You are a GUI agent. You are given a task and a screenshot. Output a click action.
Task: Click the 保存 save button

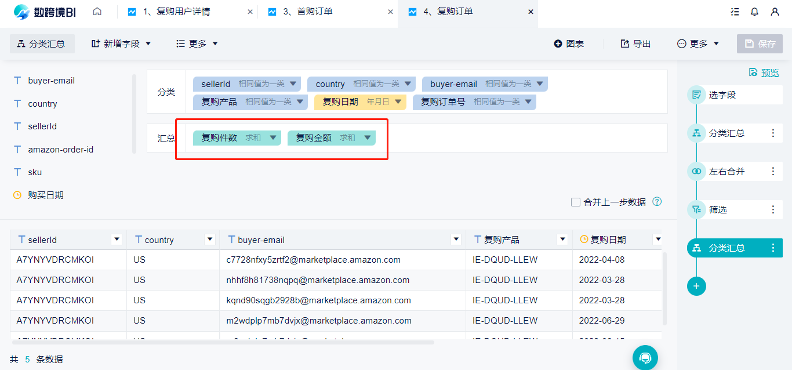(x=760, y=44)
